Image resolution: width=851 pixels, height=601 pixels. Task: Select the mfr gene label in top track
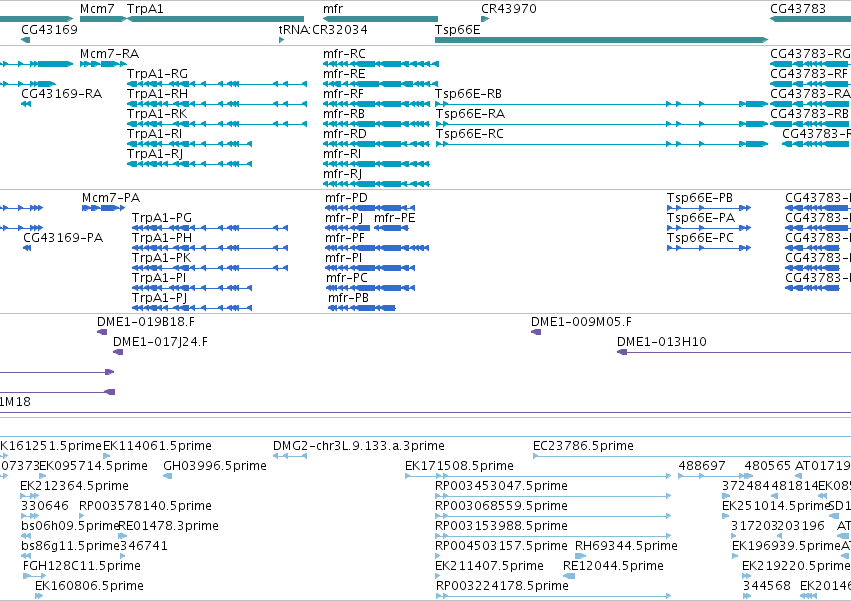pos(333,9)
